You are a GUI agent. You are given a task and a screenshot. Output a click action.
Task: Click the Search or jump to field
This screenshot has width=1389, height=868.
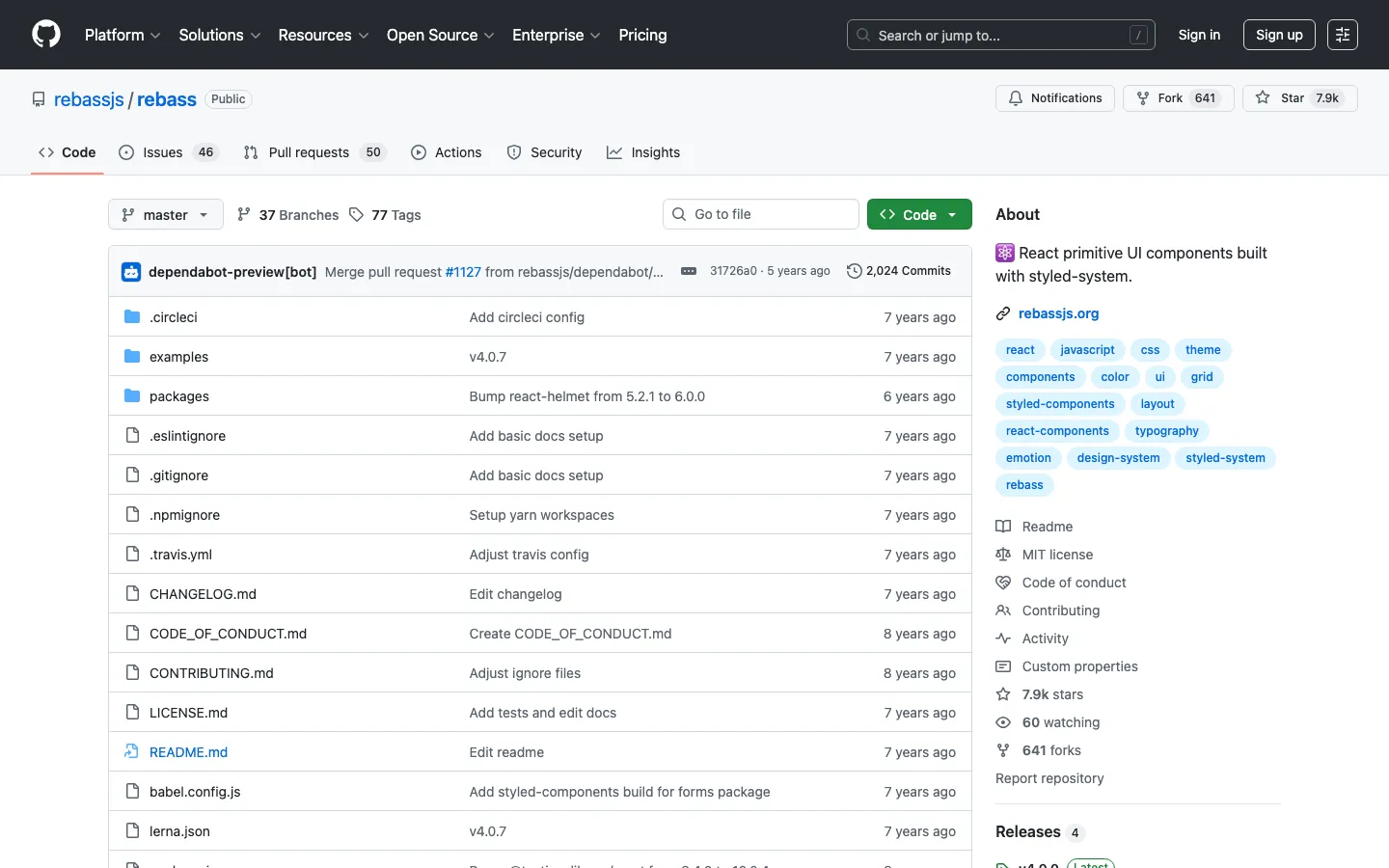(x=1001, y=35)
